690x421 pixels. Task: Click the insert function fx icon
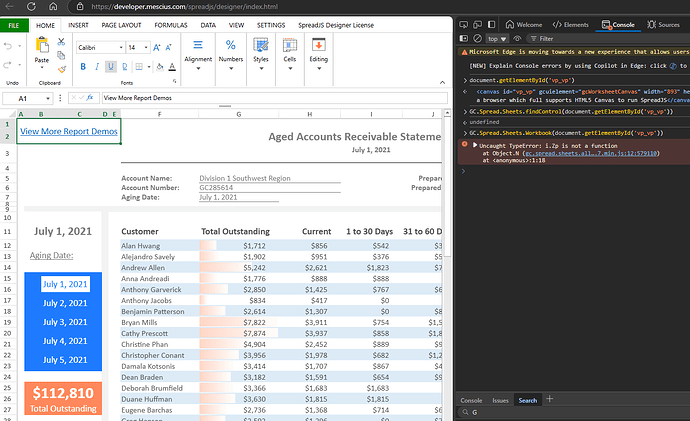click(90, 98)
